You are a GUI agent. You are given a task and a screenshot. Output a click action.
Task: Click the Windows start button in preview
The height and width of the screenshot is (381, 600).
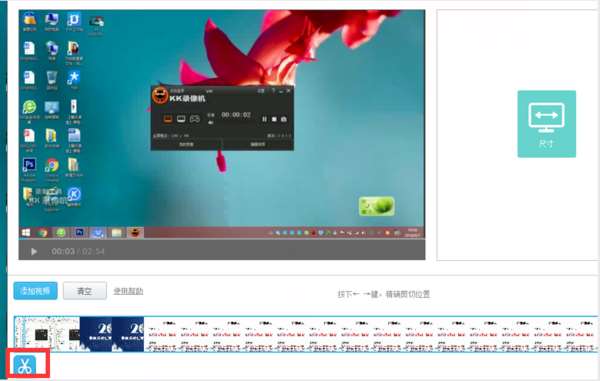pyautogui.click(x=26, y=233)
